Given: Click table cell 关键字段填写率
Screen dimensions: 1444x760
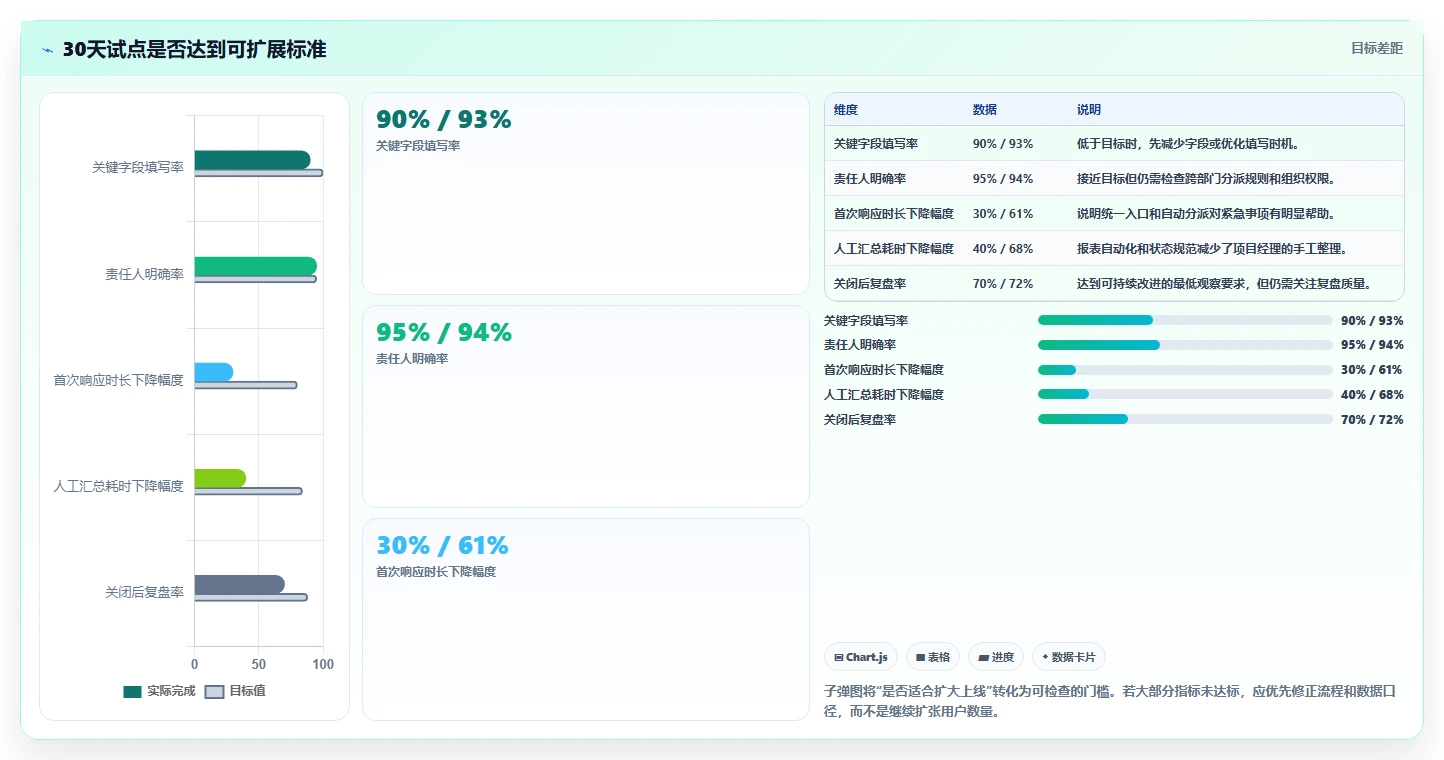Looking at the screenshot, I should click(876, 144).
